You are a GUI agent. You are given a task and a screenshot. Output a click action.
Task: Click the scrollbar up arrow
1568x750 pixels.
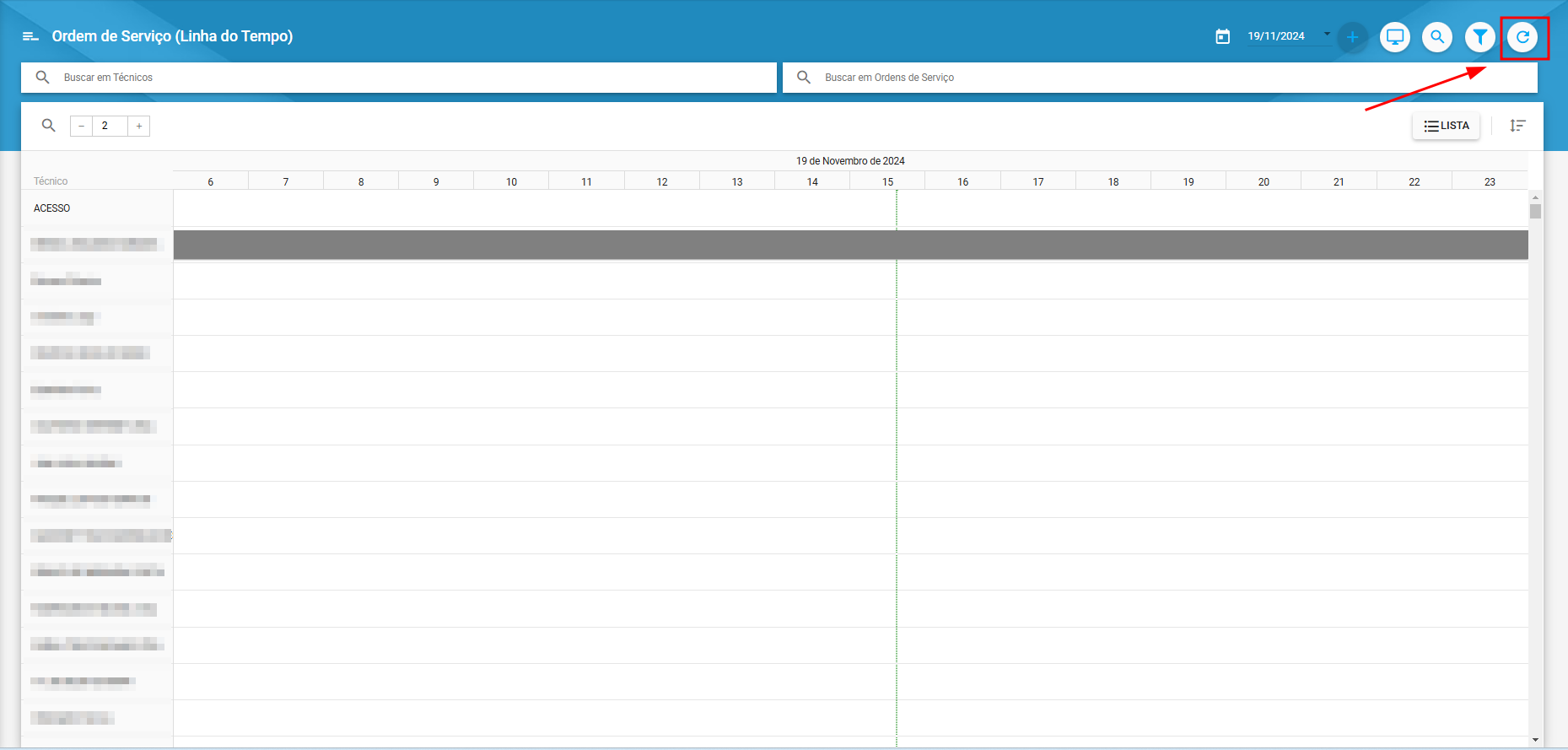(x=1535, y=197)
